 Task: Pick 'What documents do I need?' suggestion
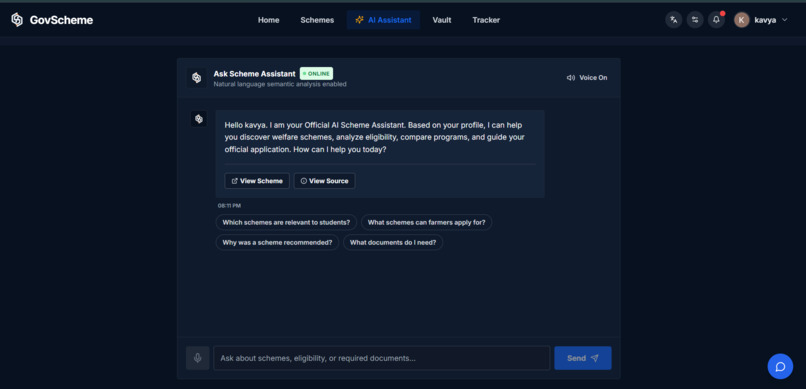pyautogui.click(x=393, y=243)
